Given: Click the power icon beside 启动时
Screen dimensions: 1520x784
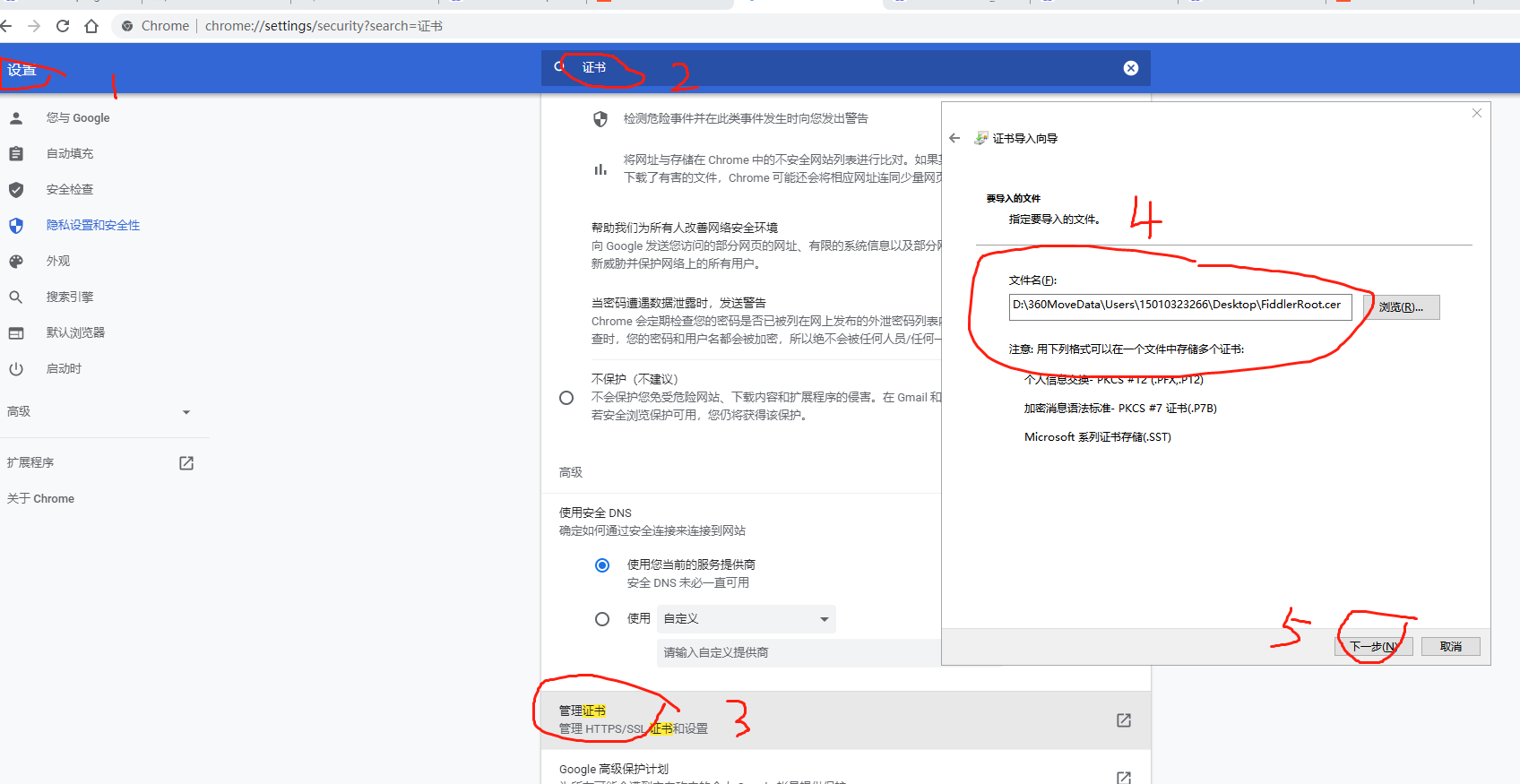Looking at the screenshot, I should (x=16, y=368).
